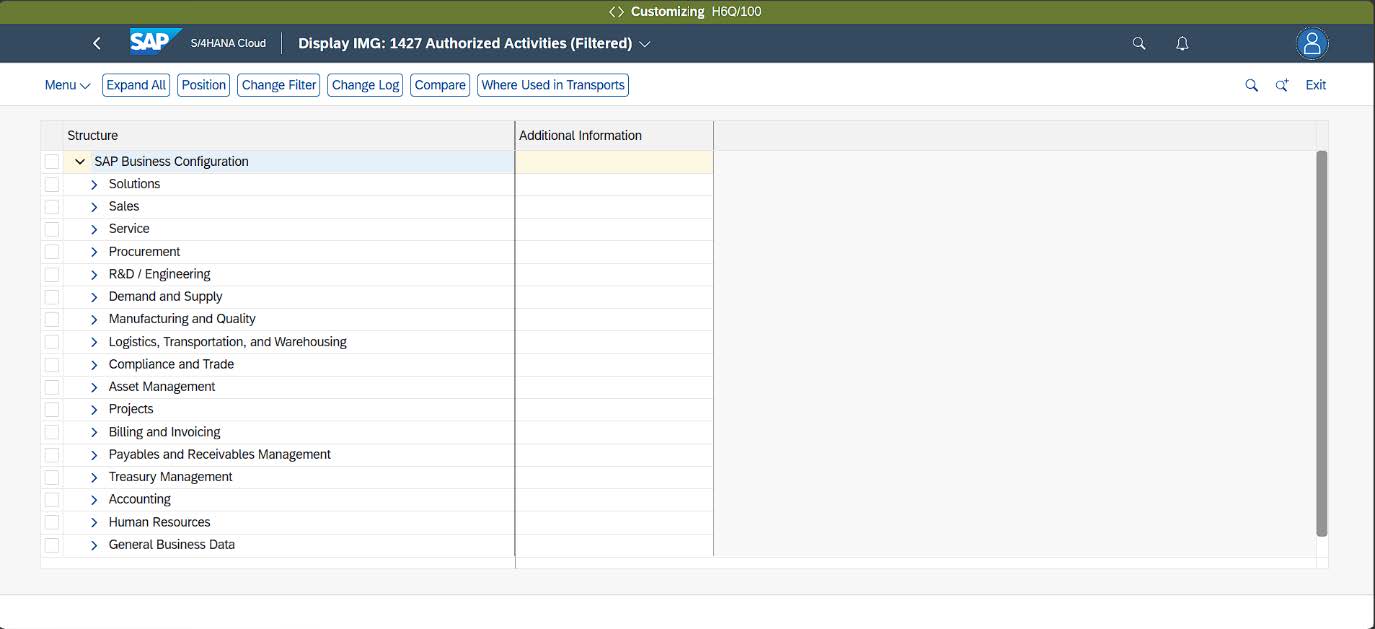Expand the Treasury Management node
1375x629 pixels.
point(94,477)
